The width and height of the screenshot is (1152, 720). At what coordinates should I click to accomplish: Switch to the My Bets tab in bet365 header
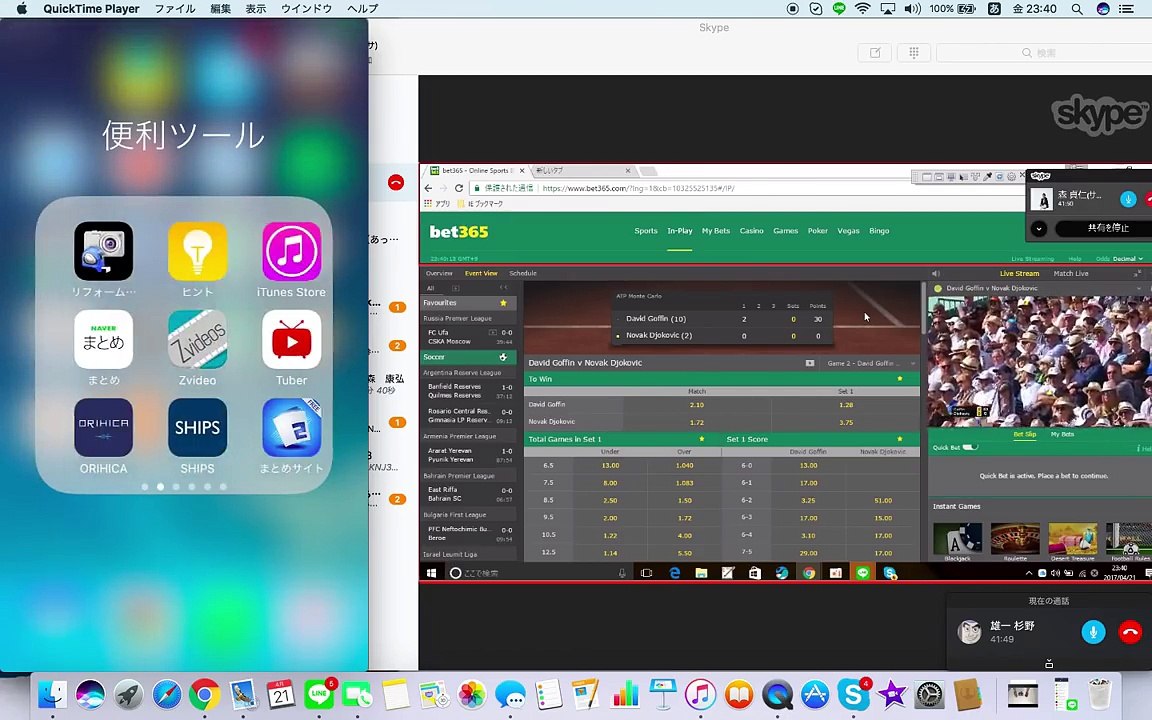[716, 231]
